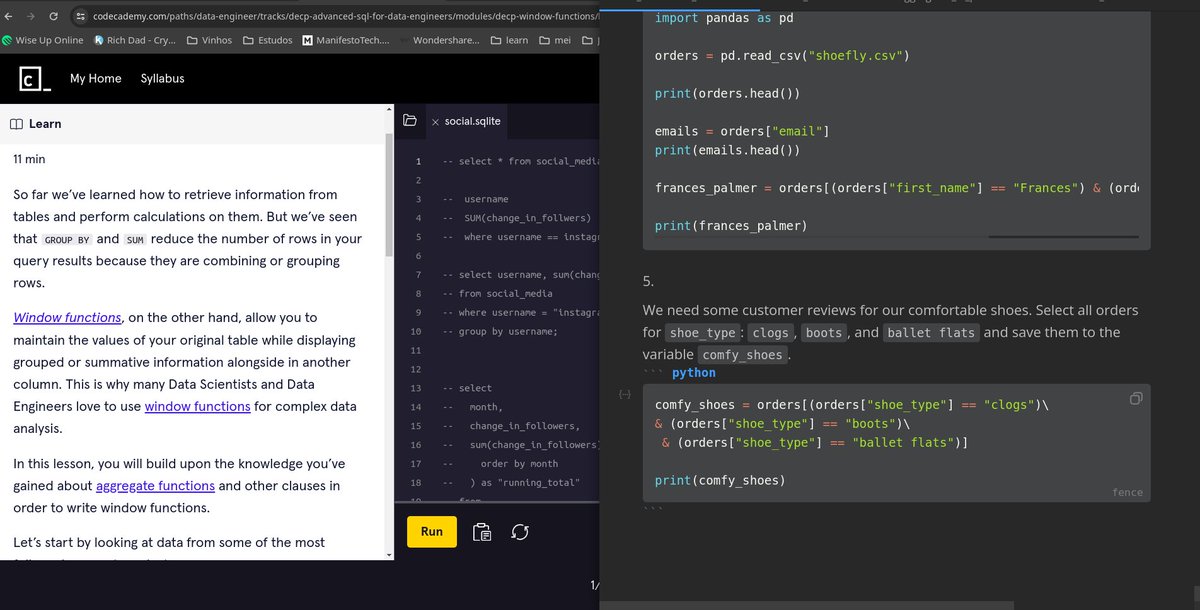Click the 'comfy_shoes' inline code in paragraph
The image size is (1200, 610).
(x=743, y=355)
